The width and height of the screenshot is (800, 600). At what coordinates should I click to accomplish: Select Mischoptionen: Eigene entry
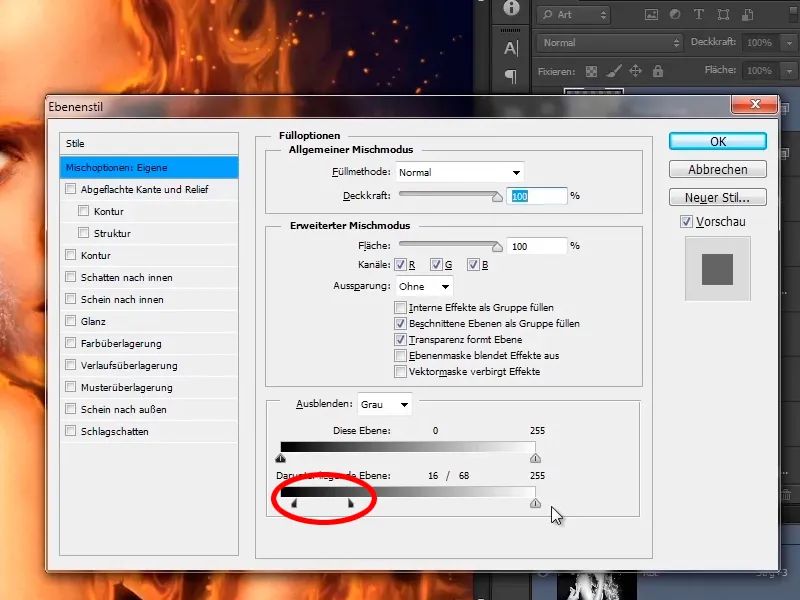pos(149,168)
